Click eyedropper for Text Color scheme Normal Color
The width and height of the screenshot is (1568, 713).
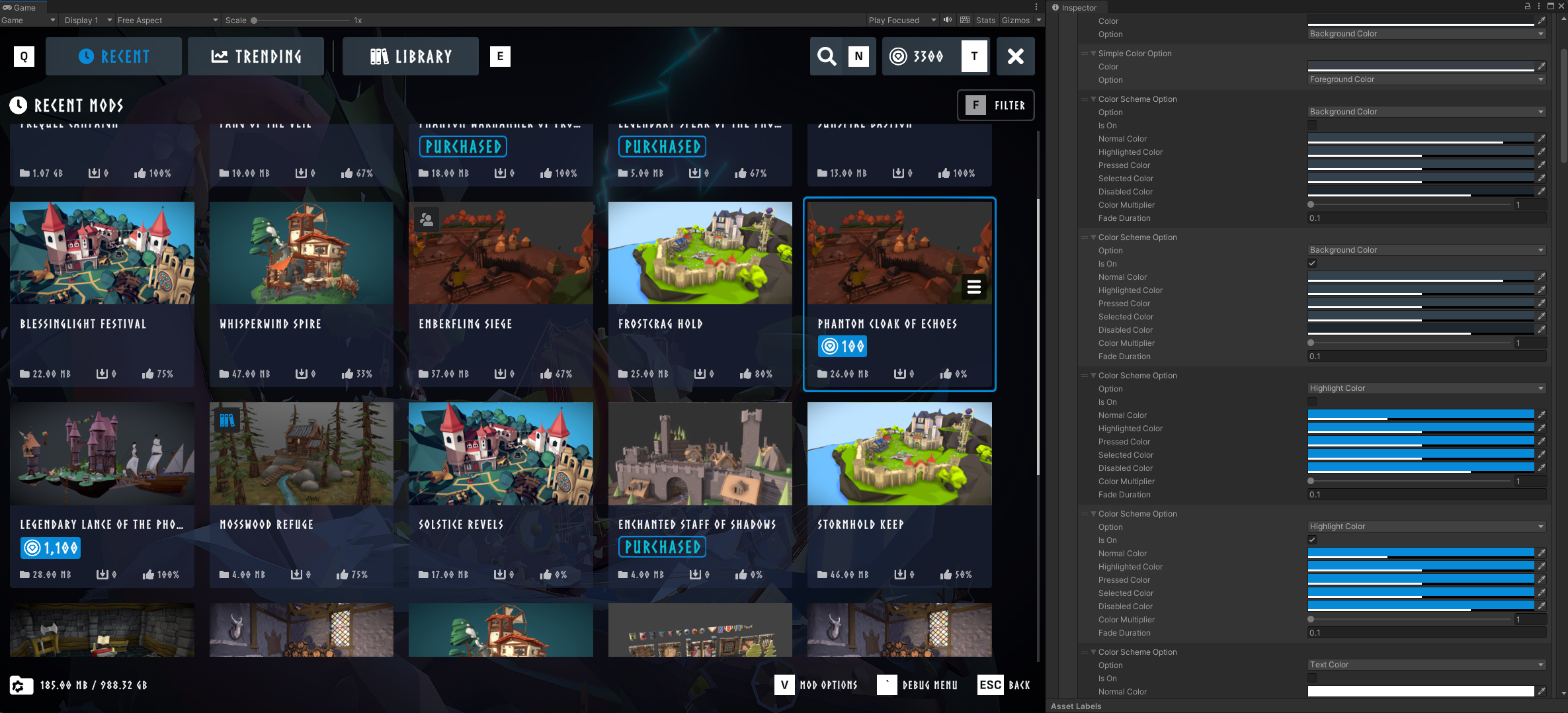pyautogui.click(x=1542, y=691)
